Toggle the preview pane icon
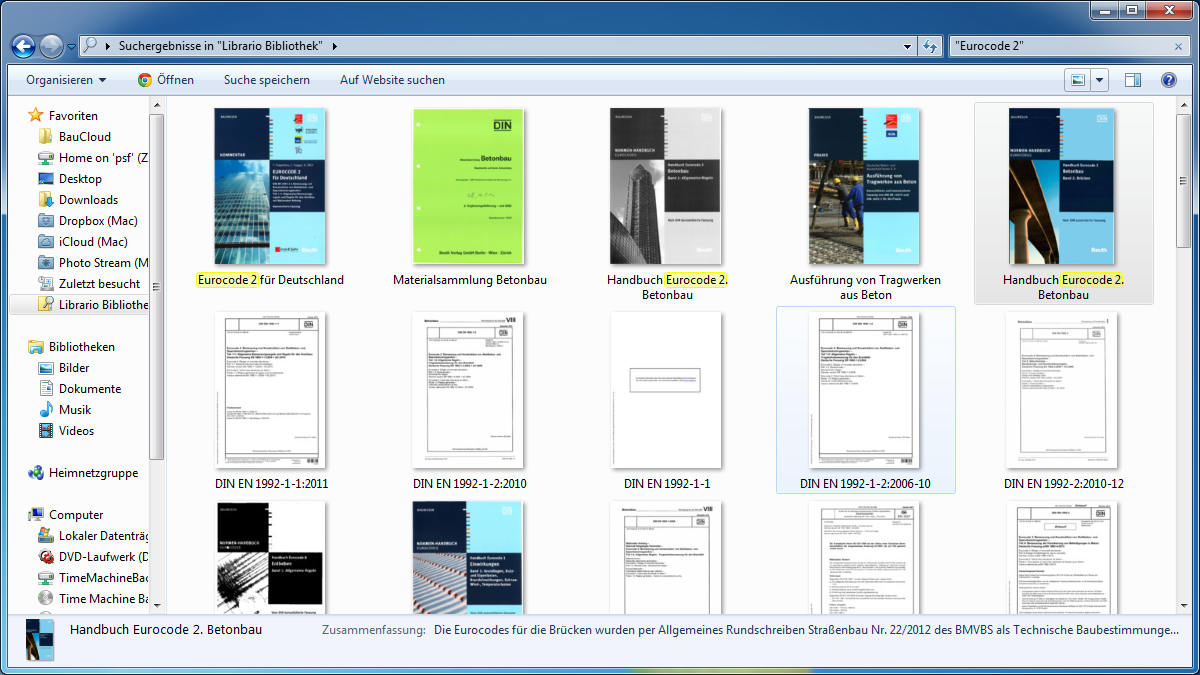 (x=1133, y=80)
